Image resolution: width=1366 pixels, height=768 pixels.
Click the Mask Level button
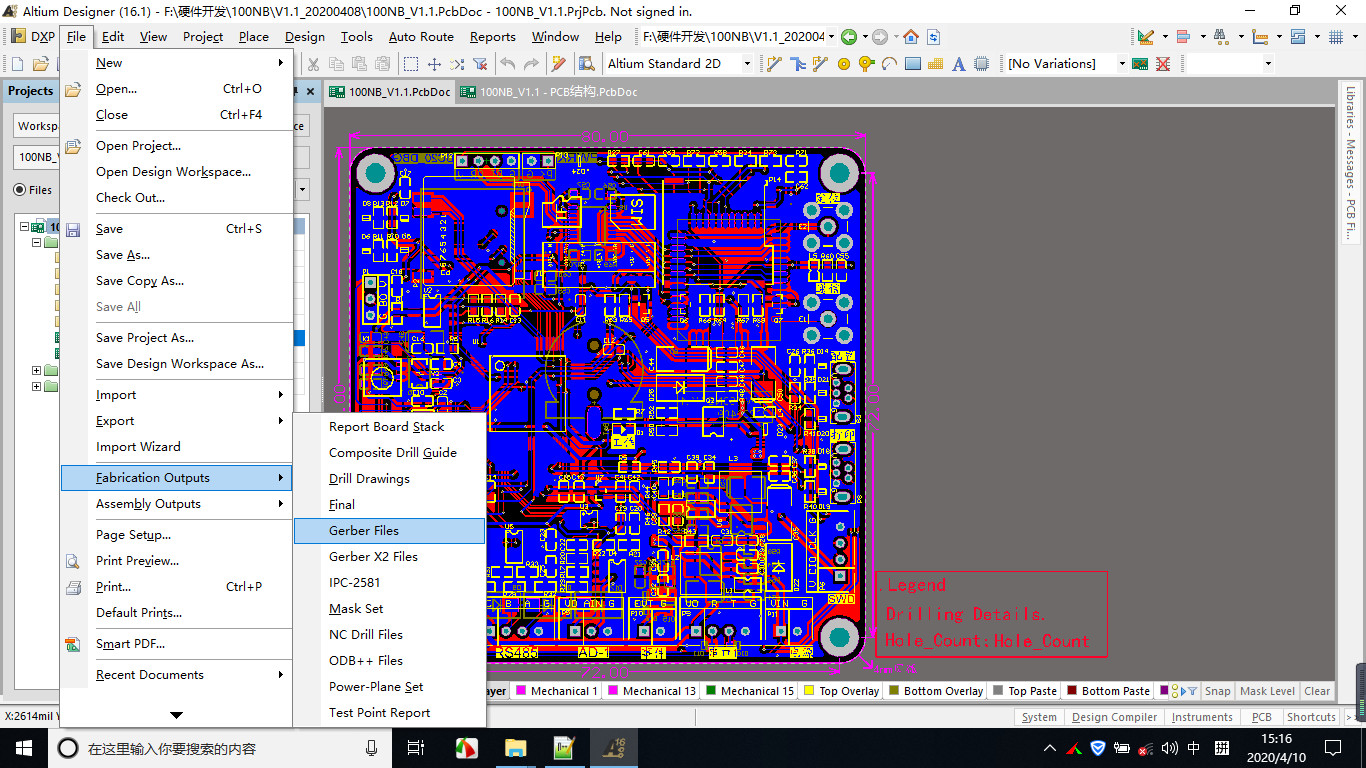[x=1267, y=691]
